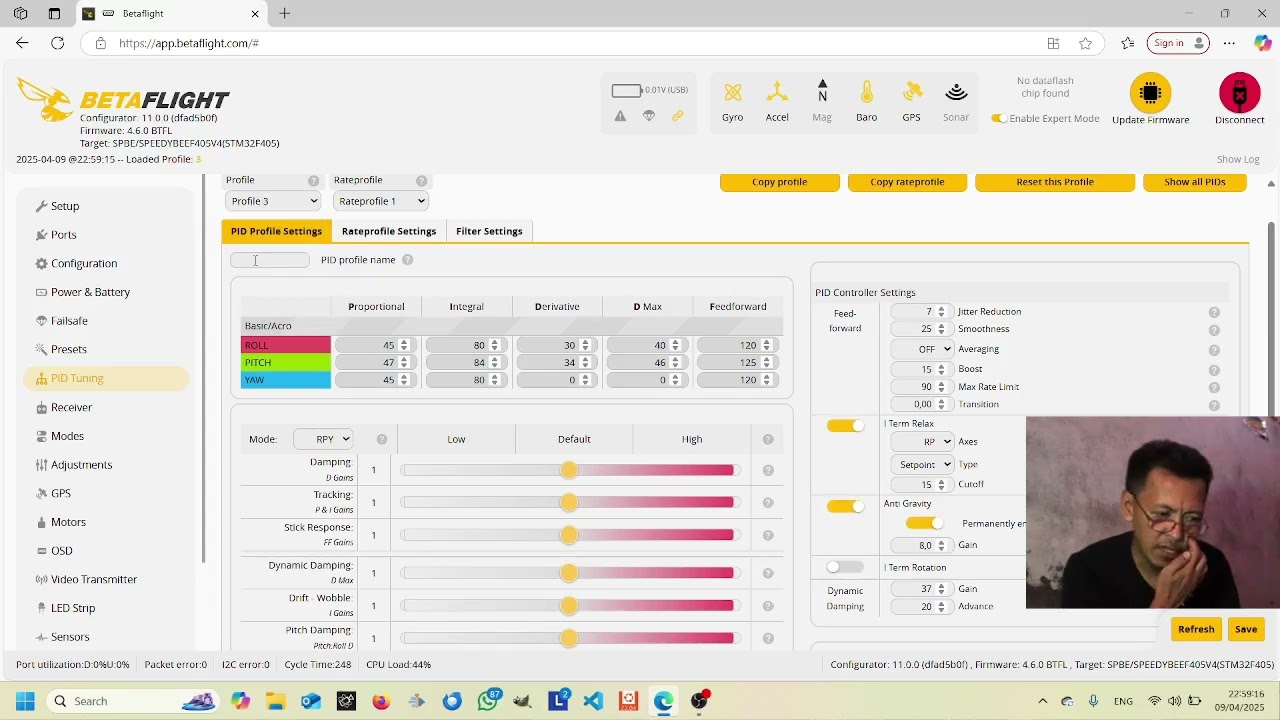The image size is (1280, 720).
Task: Toggle the I Term Rotation switch
Action: click(x=845, y=568)
